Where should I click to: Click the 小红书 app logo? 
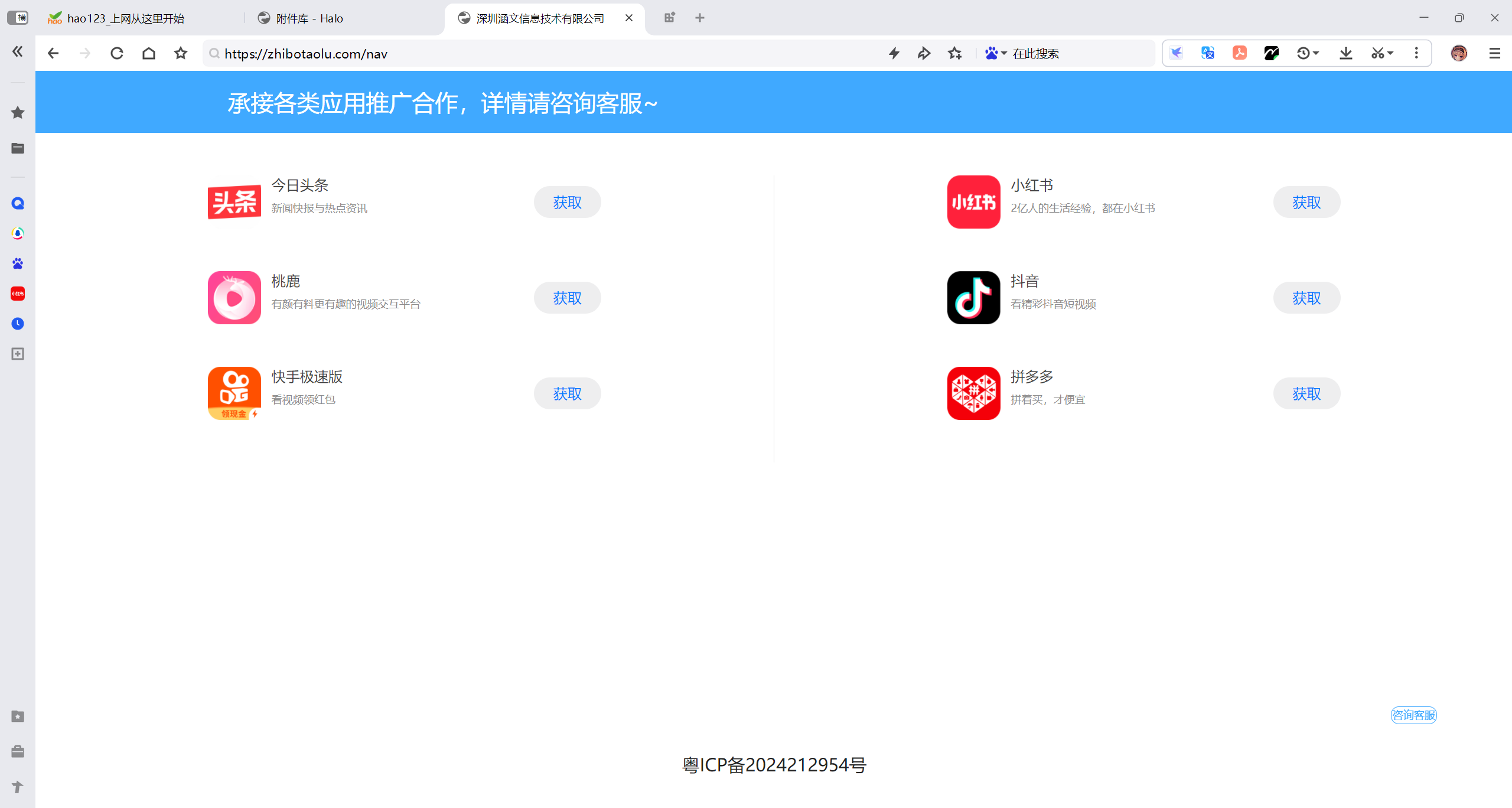pos(974,202)
